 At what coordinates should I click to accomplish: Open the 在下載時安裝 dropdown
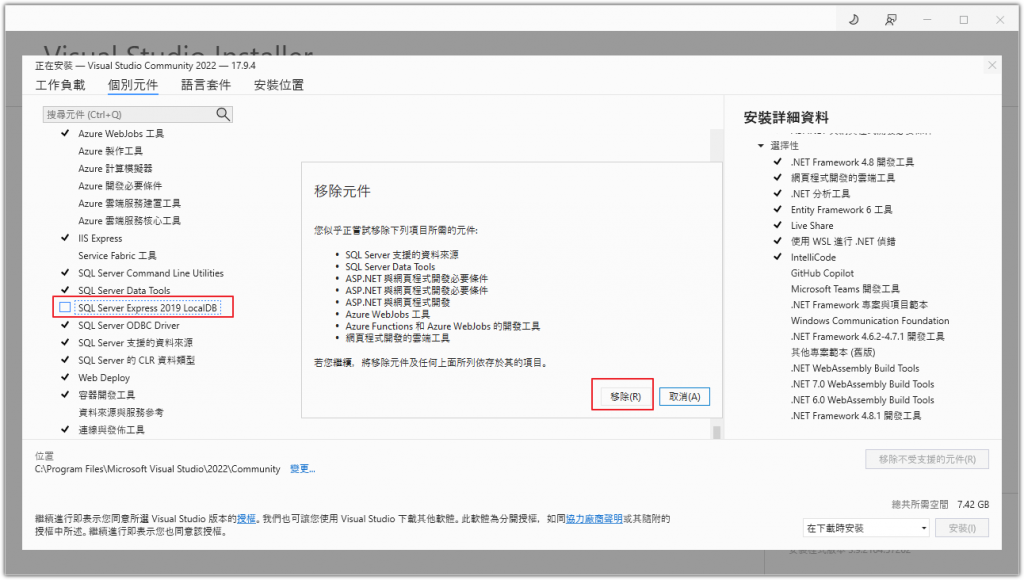(x=866, y=528)
